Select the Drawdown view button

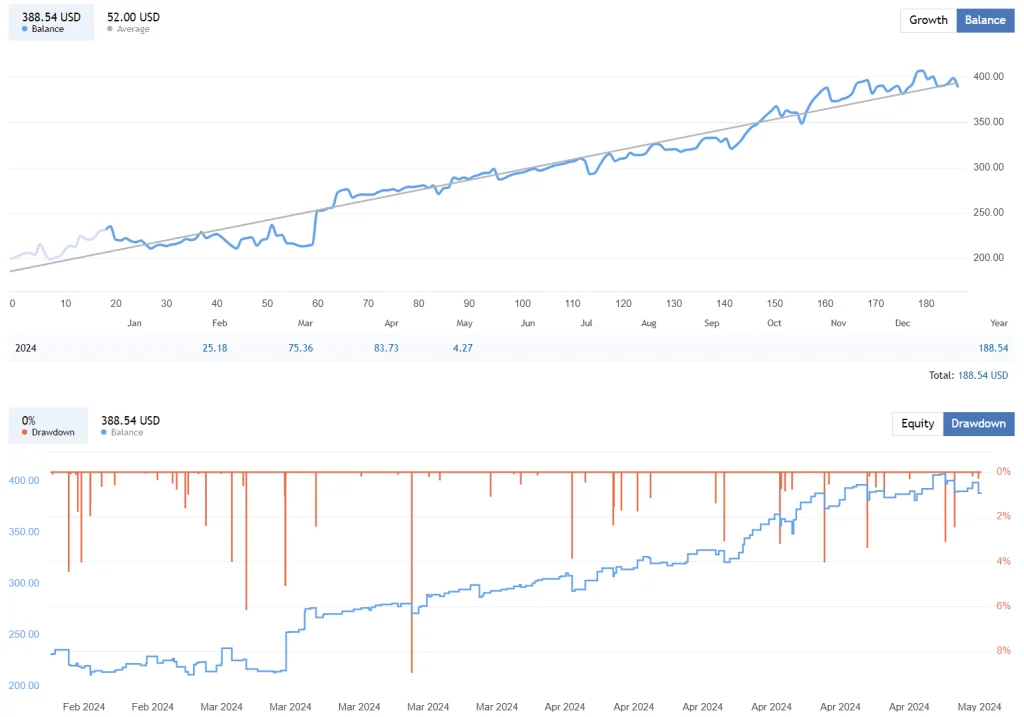click(978, 423)
